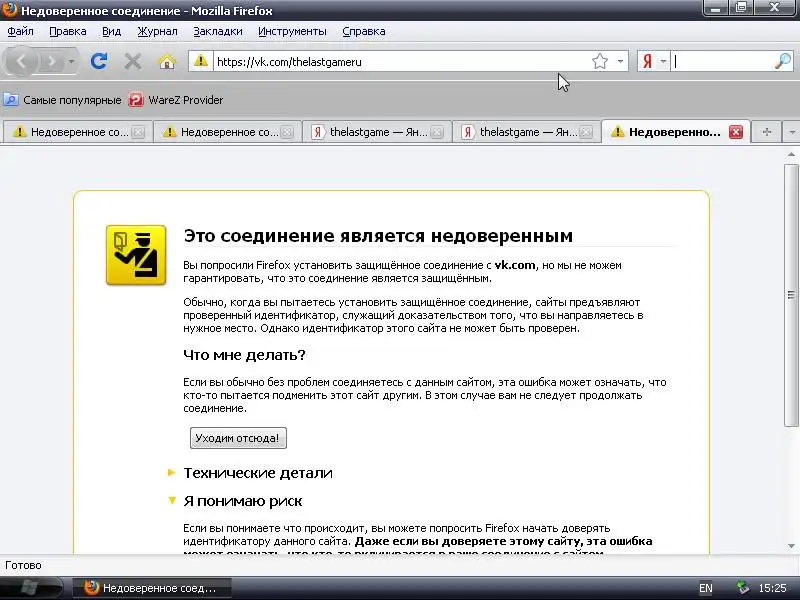Open the Файл menu
The width and height of the screenshot is (800, 600).
click(x=20, y=31)
